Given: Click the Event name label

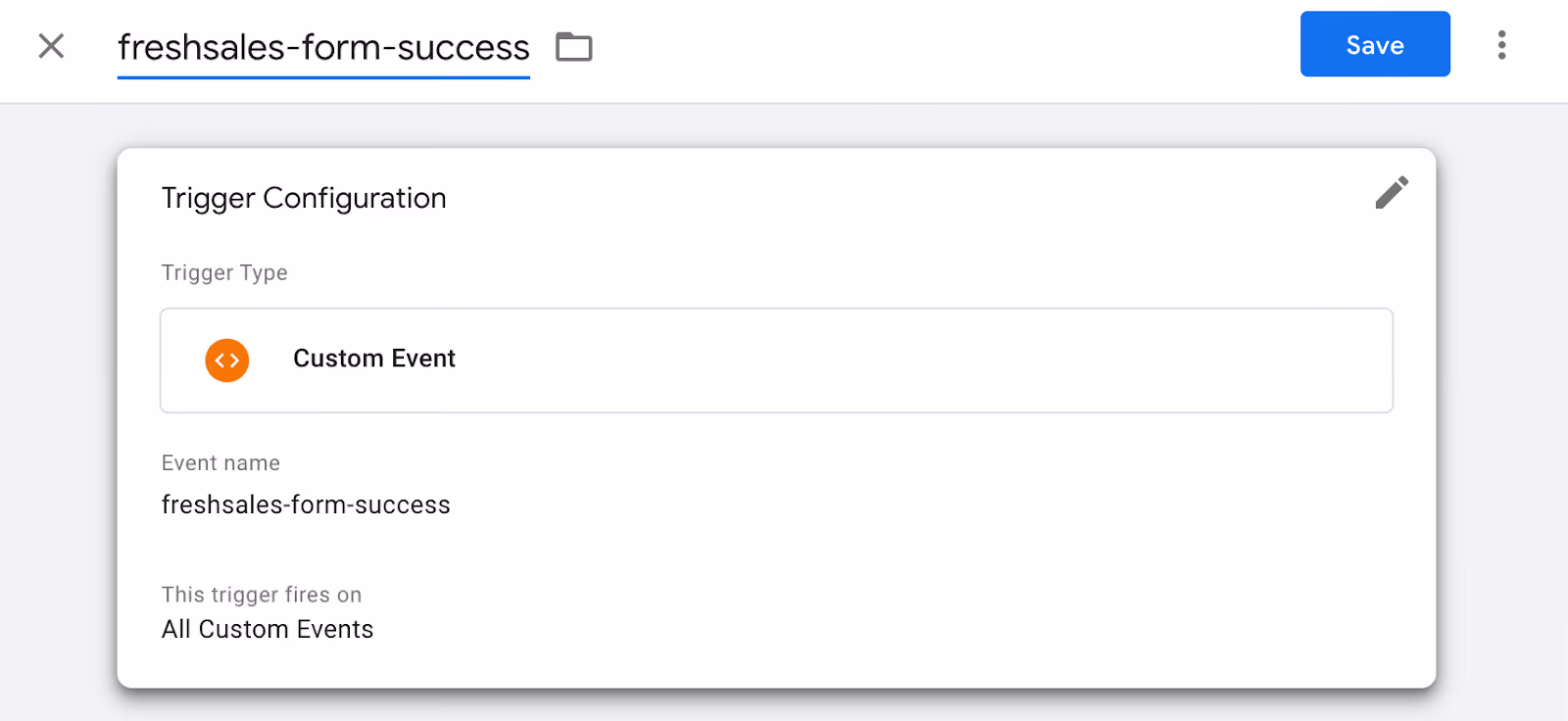Looking at the screenshot, I should 220,462.
